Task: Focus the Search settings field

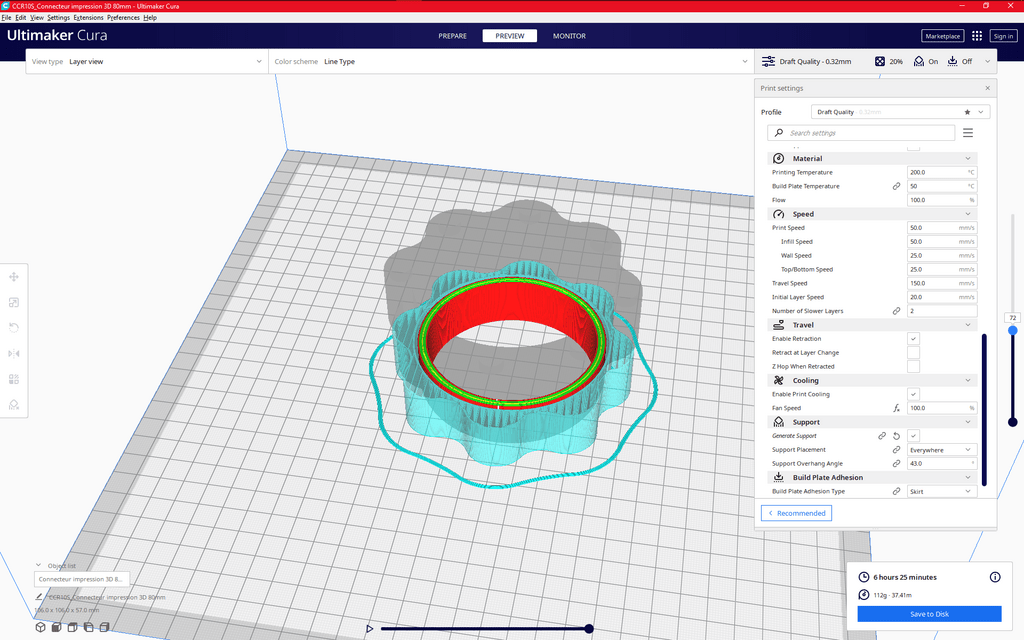Action: [861, 133]
